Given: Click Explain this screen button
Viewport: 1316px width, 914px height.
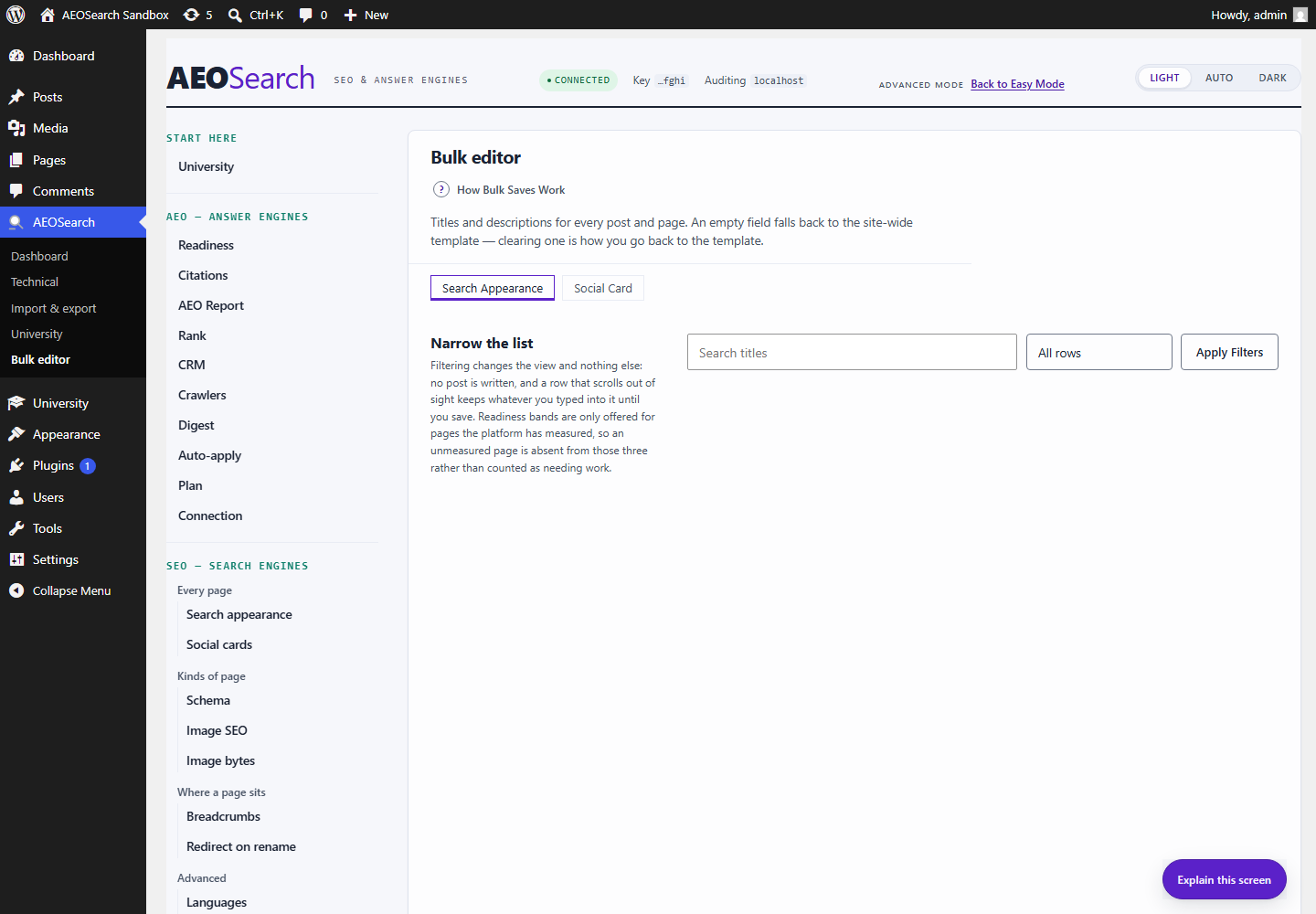Looking at the screenshot, I should pos(1224,879).
